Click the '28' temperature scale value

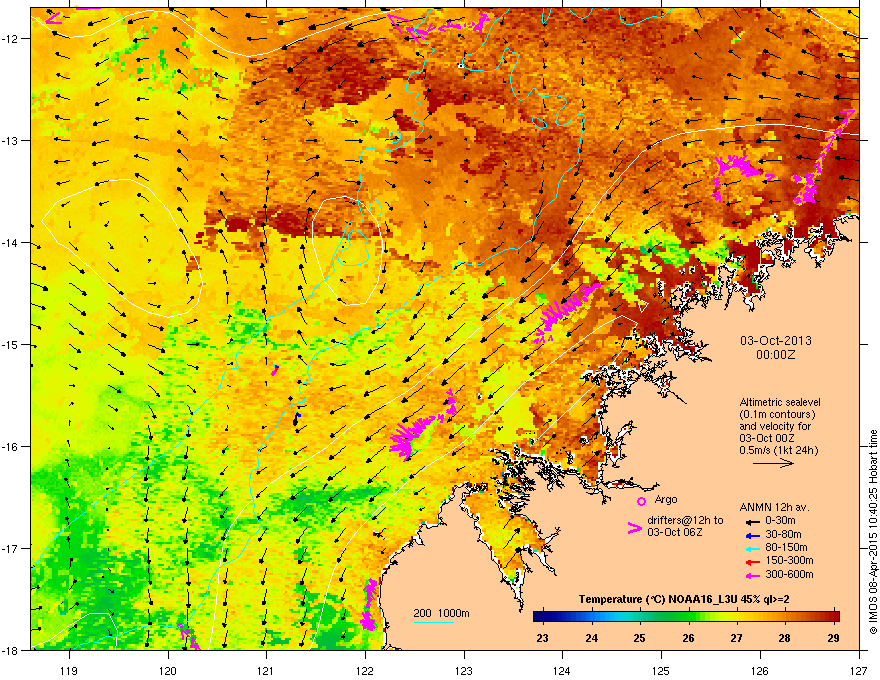coord(785,638)
